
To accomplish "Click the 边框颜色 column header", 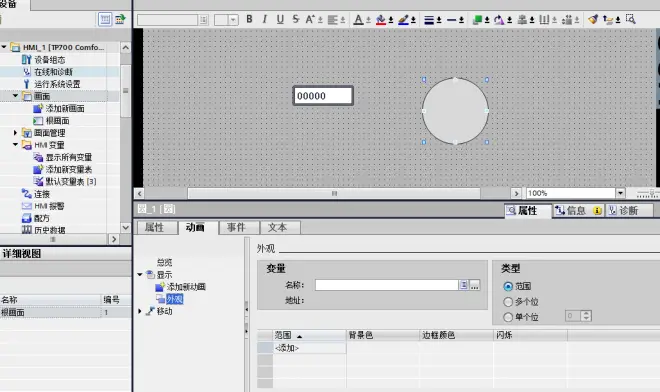I will pyautogui.click(x=456, y=335).
